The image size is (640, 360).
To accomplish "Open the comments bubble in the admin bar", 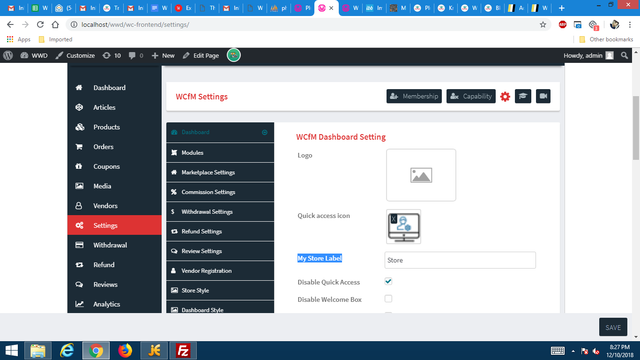I will [x=136, y=56].
